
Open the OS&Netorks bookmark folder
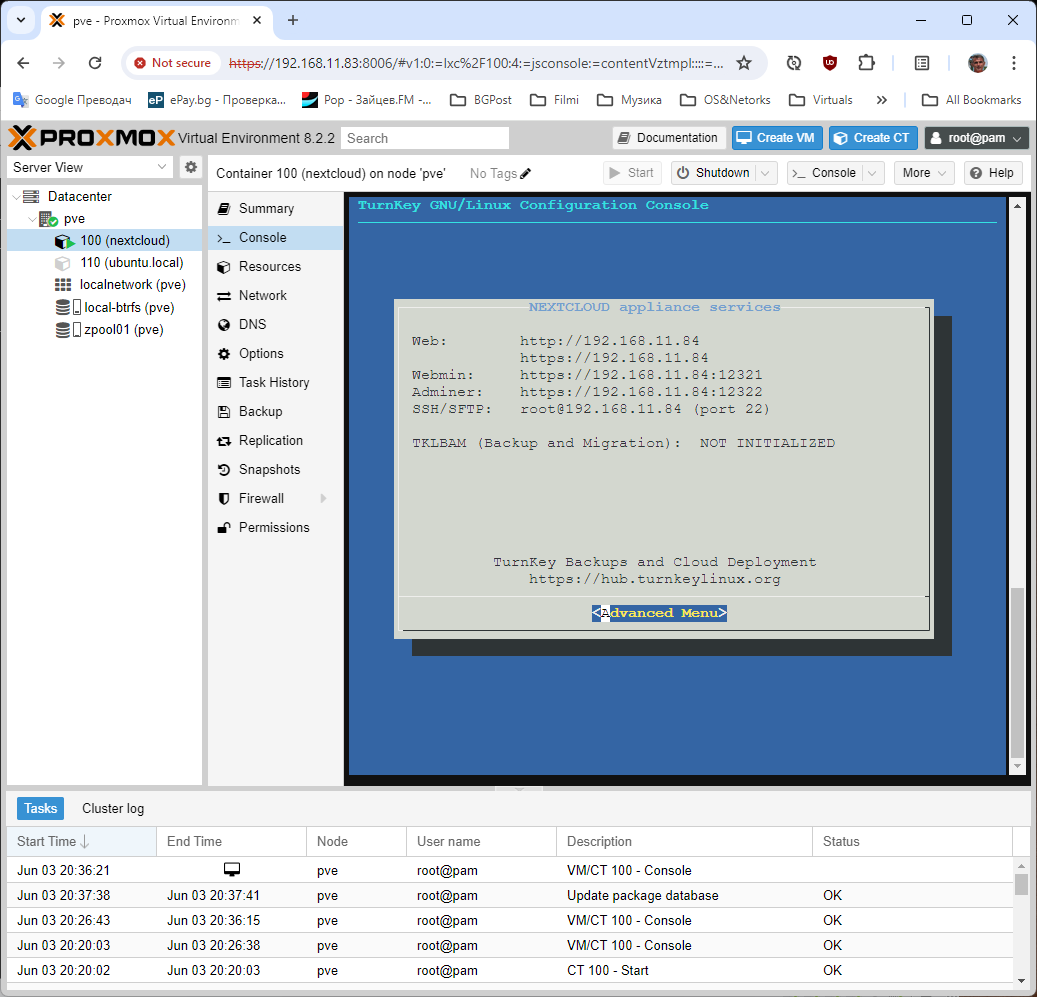726,100
